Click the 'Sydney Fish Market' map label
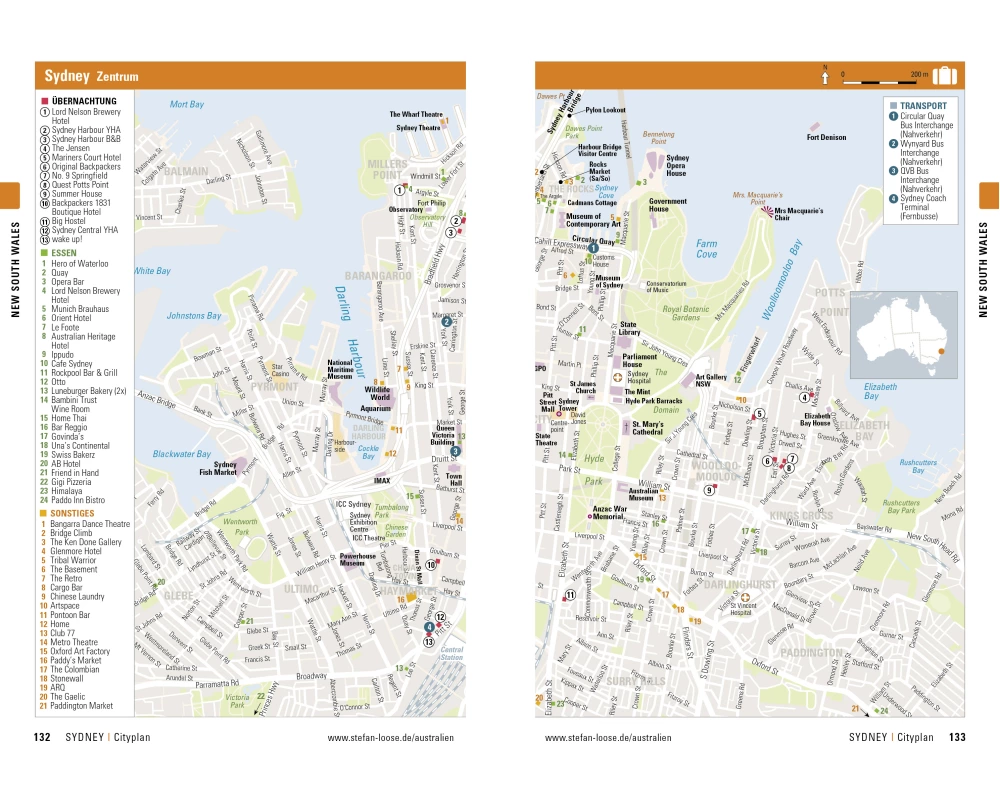Screen dimensions: 1000x800 [217, 468]
